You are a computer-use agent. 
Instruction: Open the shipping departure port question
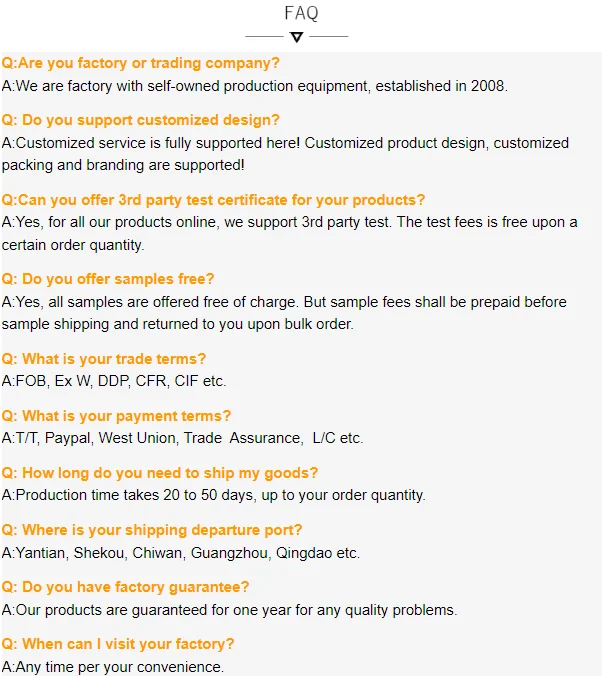(152, 530)
